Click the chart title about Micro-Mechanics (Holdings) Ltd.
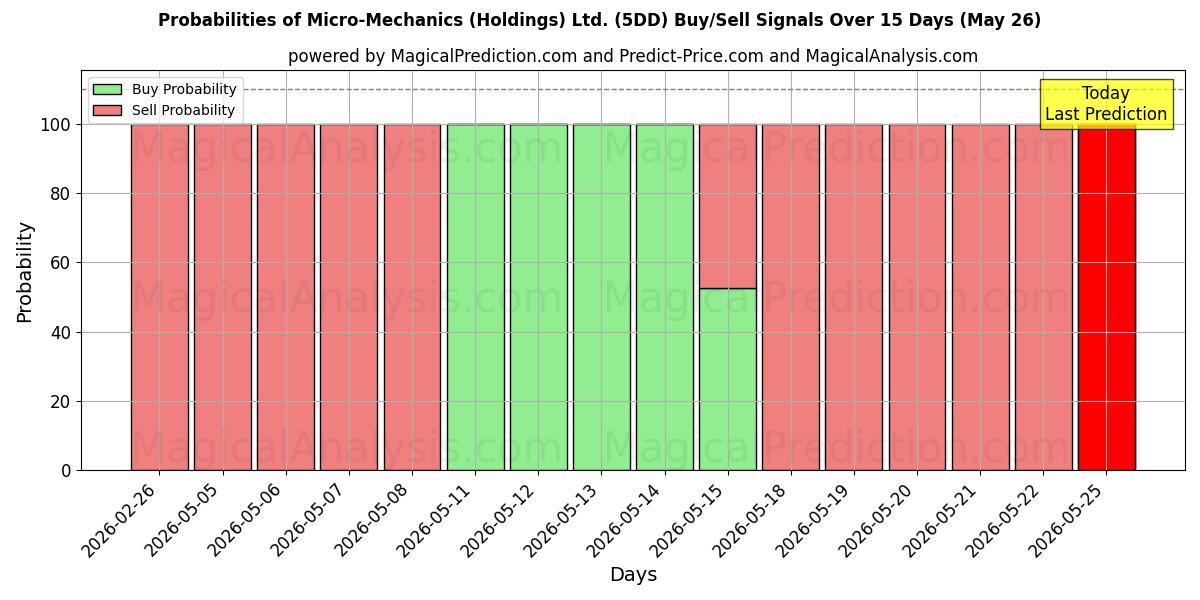This screenshot has height=600, width=1200. (599, 20)
